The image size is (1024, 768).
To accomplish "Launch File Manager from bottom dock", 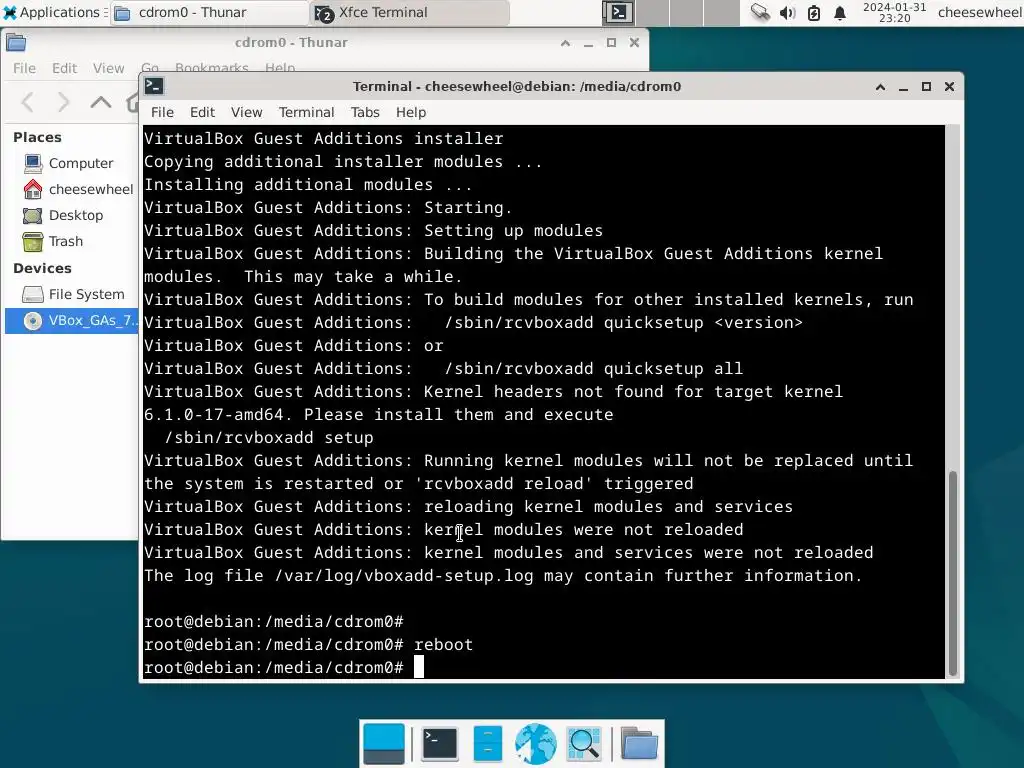I will click(488, 743).
